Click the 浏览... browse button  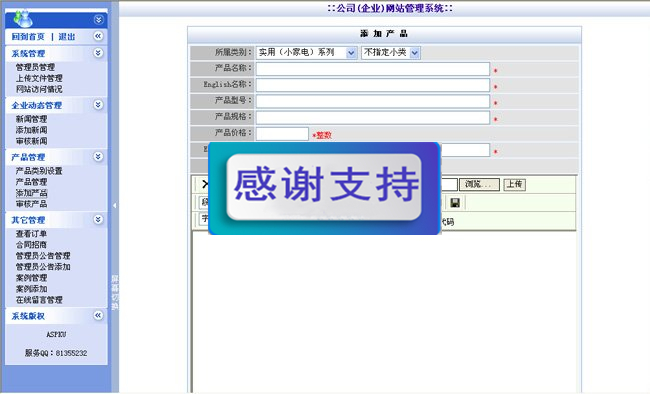(x=479, y=185)
